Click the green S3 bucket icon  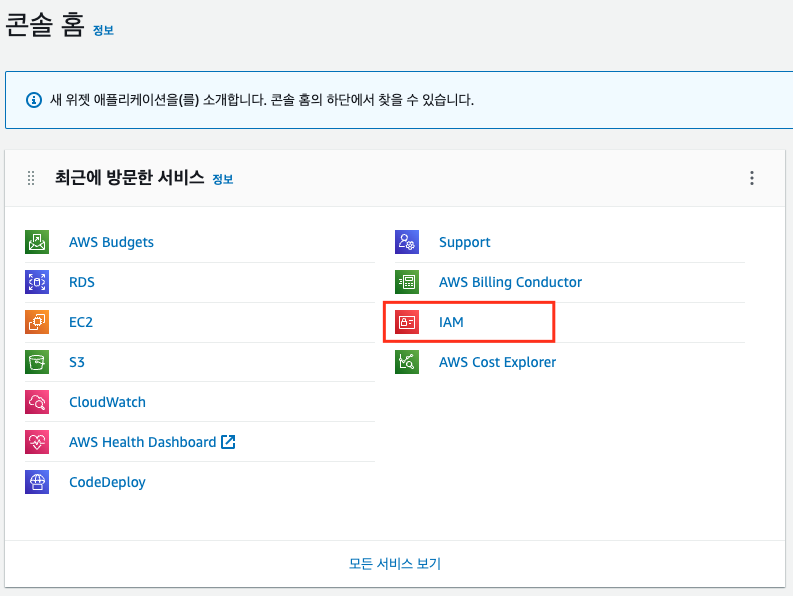(x=37, y=362)
